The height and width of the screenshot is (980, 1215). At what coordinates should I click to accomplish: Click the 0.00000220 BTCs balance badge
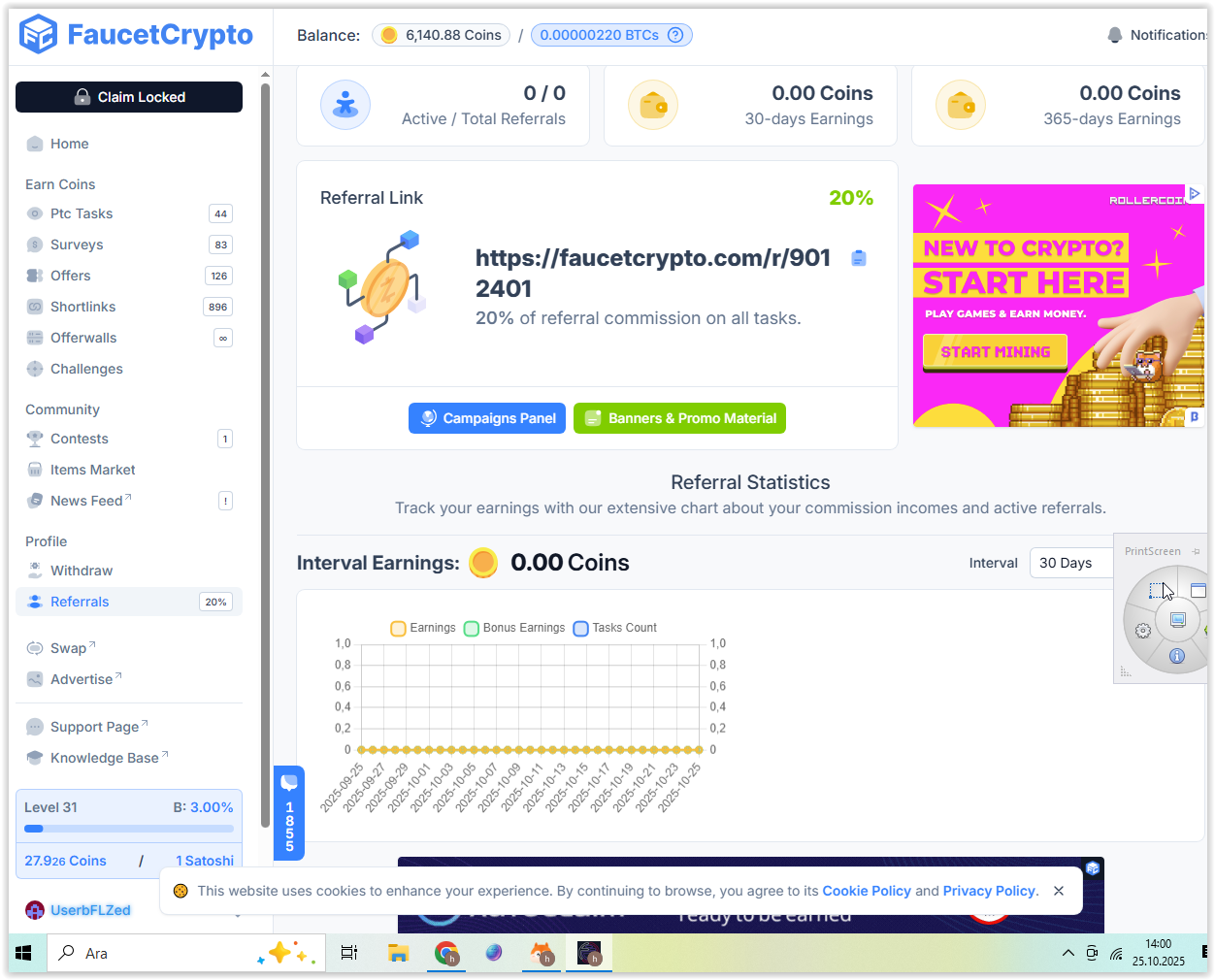tap(611, 35)
